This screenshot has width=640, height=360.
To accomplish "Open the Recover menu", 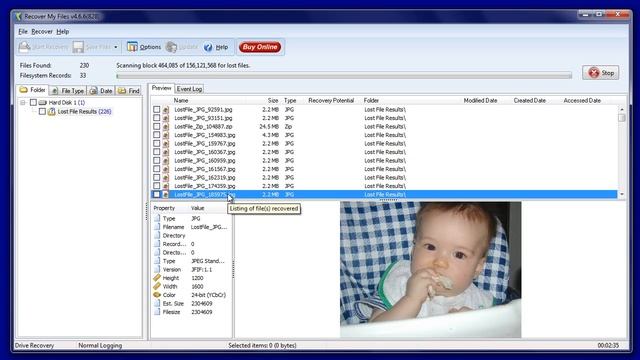I will pos(42,31).
